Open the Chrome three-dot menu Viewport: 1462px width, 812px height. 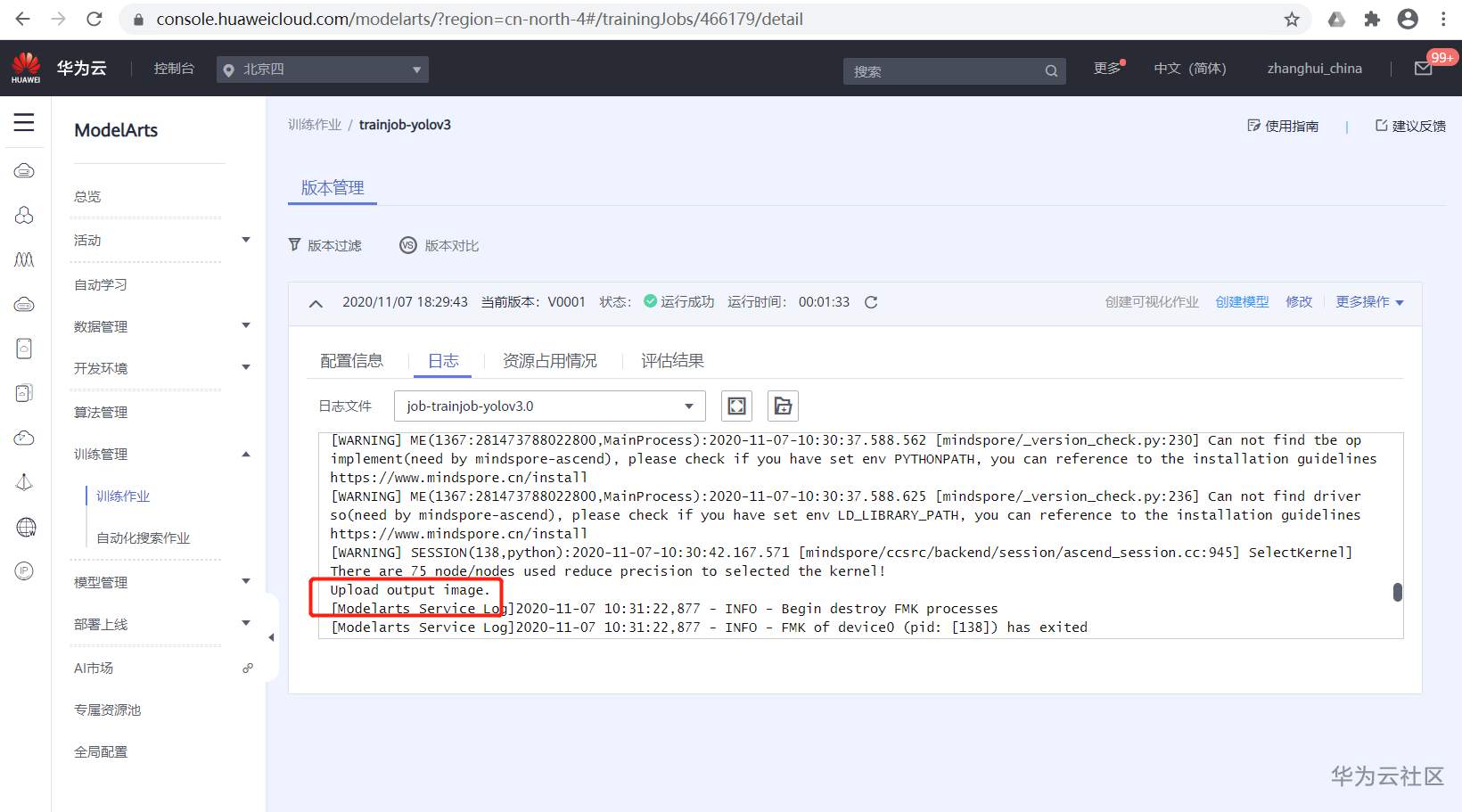(x=1443, y=19)
